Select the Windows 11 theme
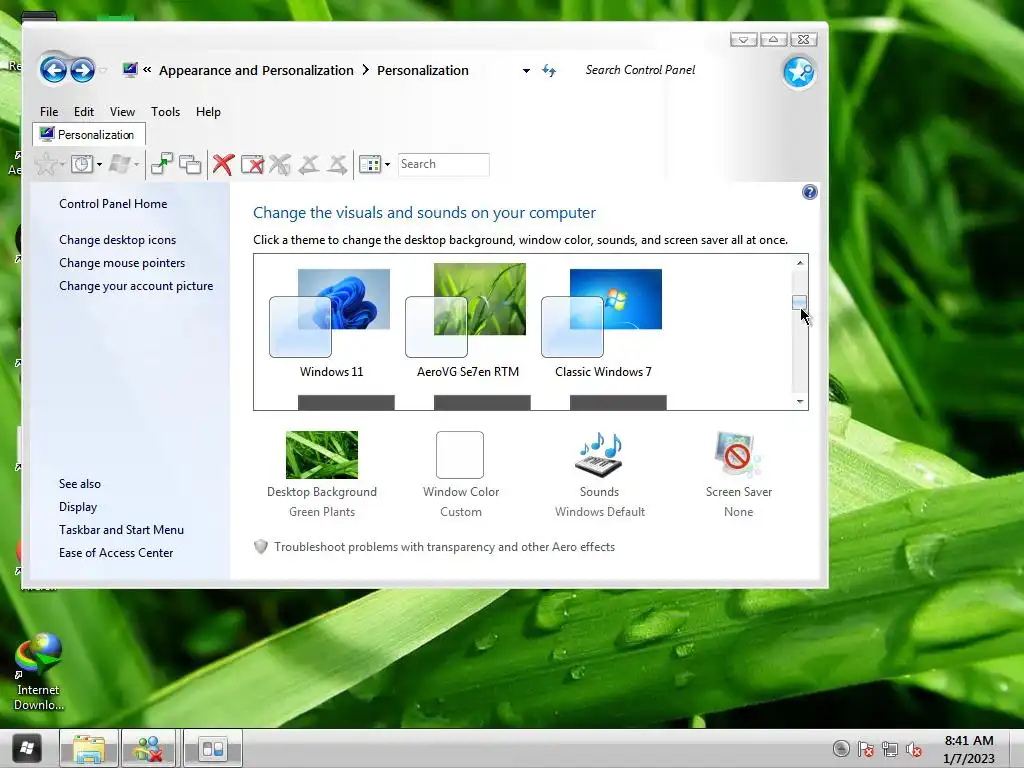1024x768 pixels. tap(331, 323)
